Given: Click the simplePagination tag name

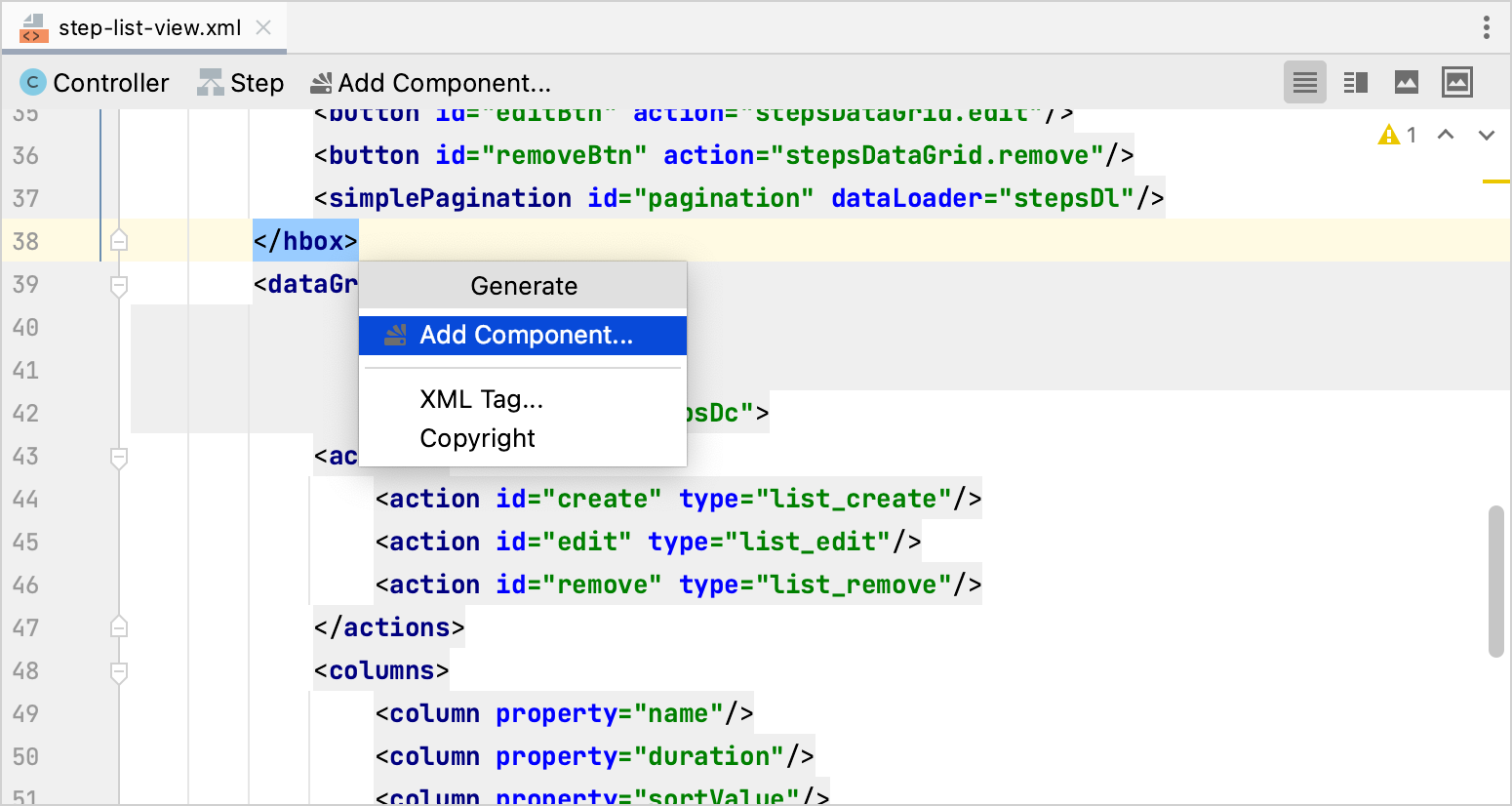Looking at the screenshot, I should (451, 198).
